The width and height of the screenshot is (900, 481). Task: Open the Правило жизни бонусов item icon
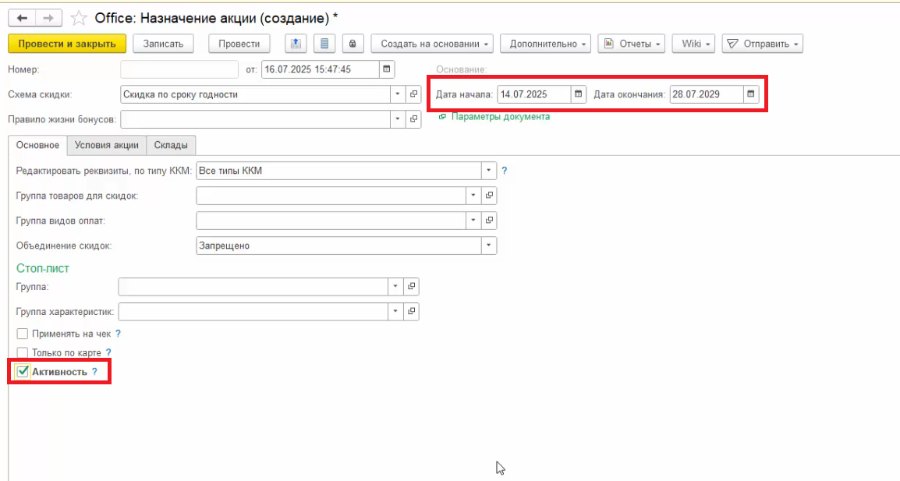tap(413, 119)
